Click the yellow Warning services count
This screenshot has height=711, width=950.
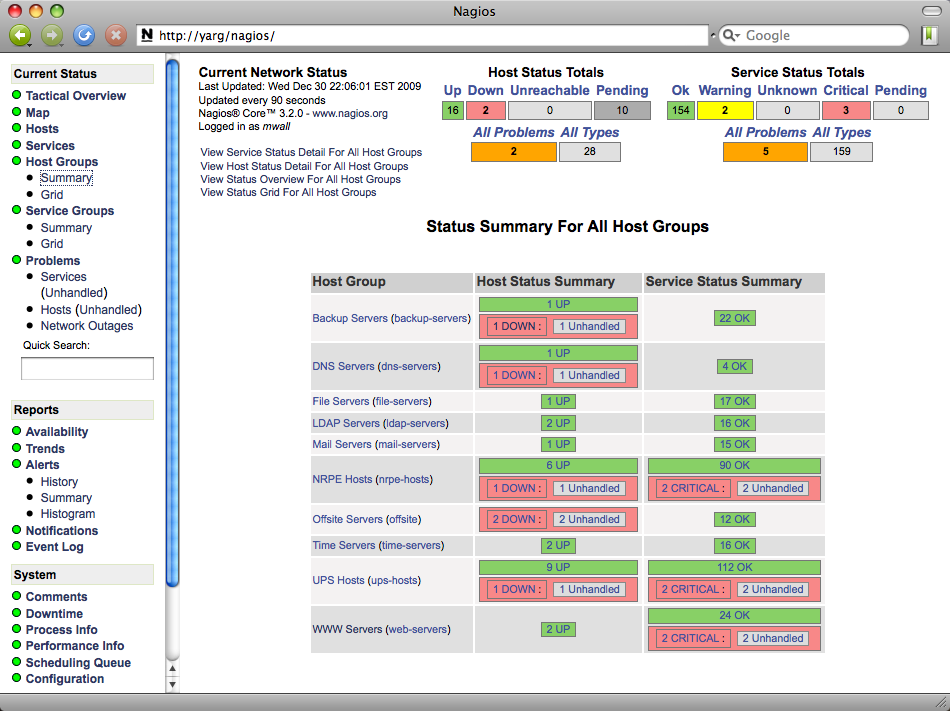click(724, 111)
